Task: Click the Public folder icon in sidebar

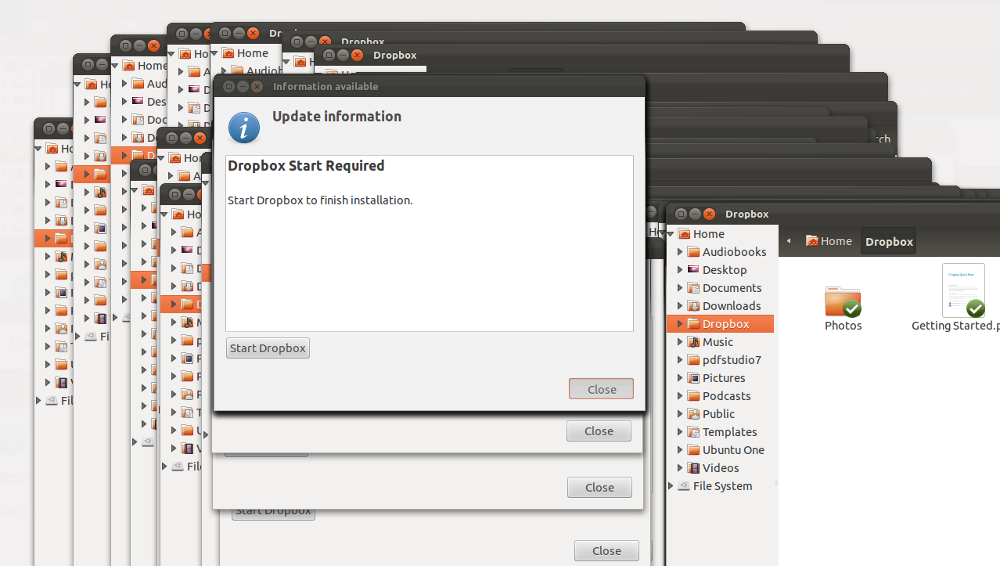Action: [693, 413]
